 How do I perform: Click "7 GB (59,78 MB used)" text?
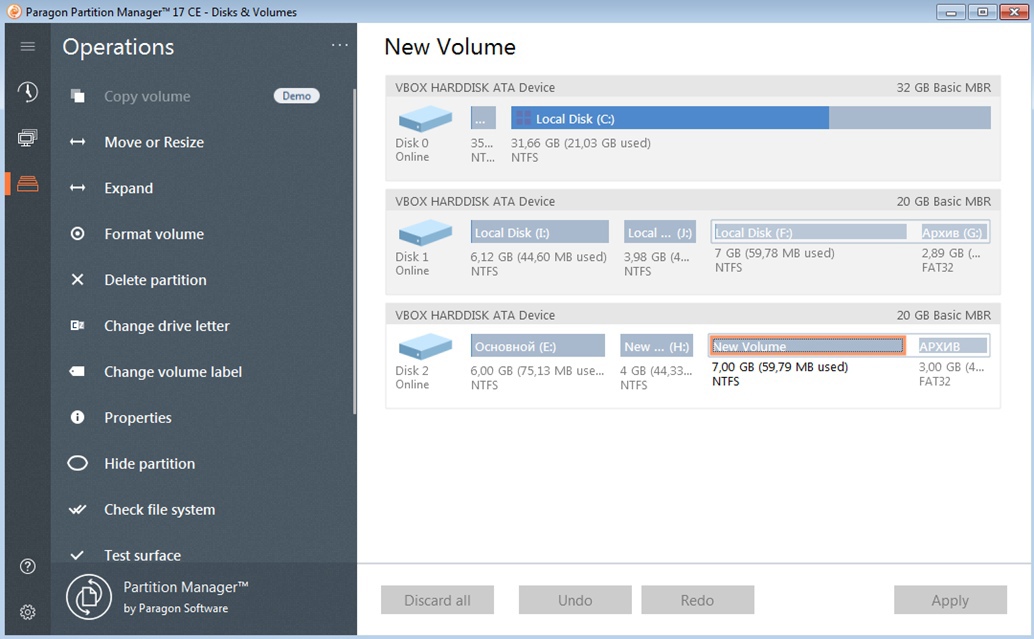tap(775, 253)
